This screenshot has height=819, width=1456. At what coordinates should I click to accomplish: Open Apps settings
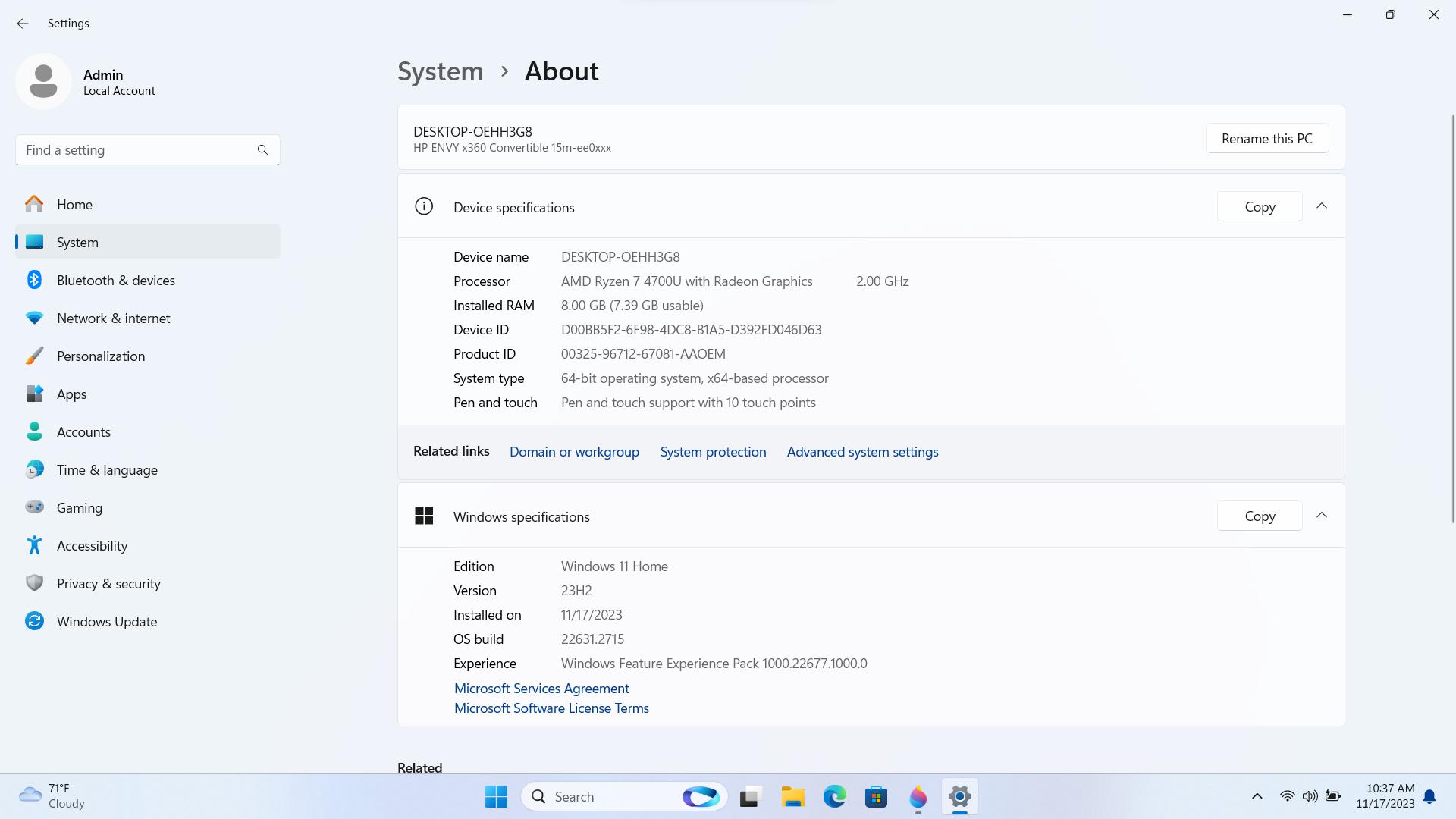pos(148,394)
